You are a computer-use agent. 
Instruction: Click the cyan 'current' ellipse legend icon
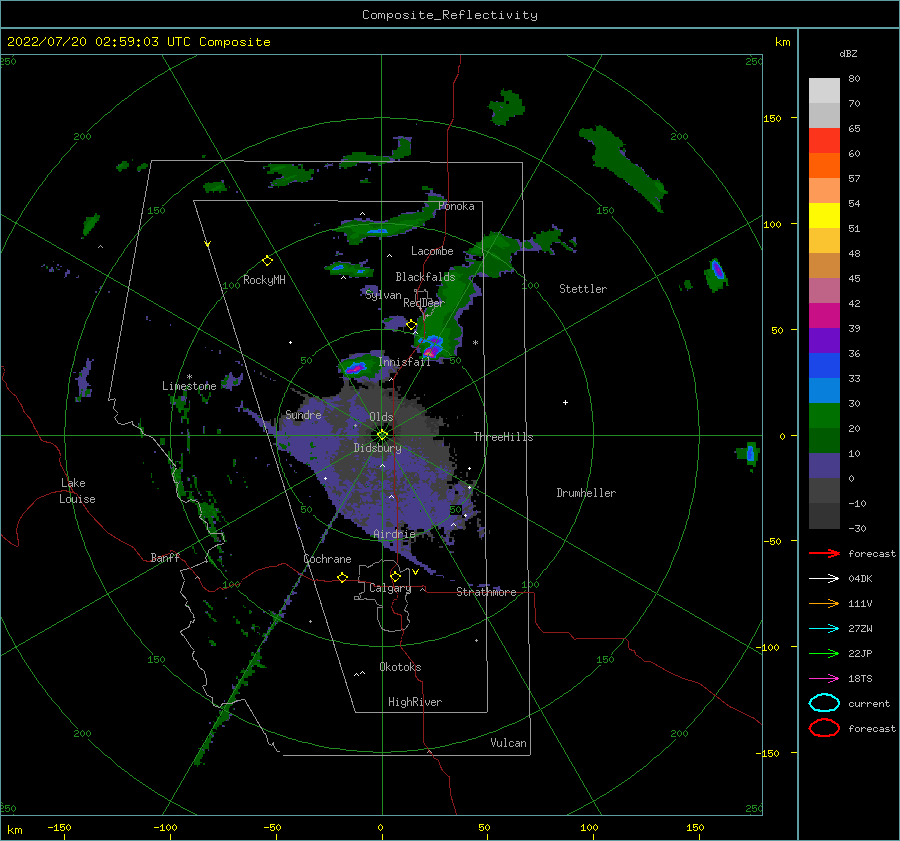coord(824,703)
